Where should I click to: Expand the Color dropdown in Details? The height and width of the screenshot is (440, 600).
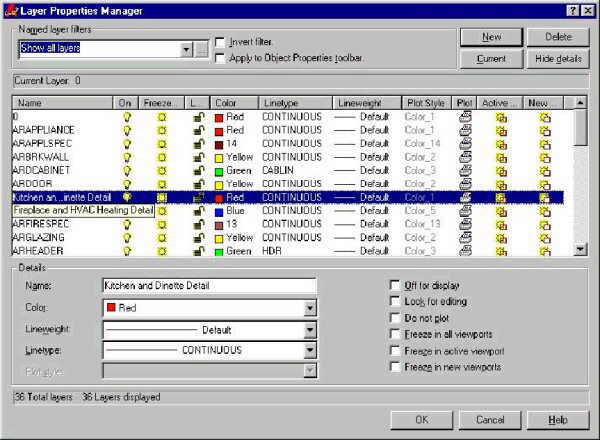click(x=310, y=308)
